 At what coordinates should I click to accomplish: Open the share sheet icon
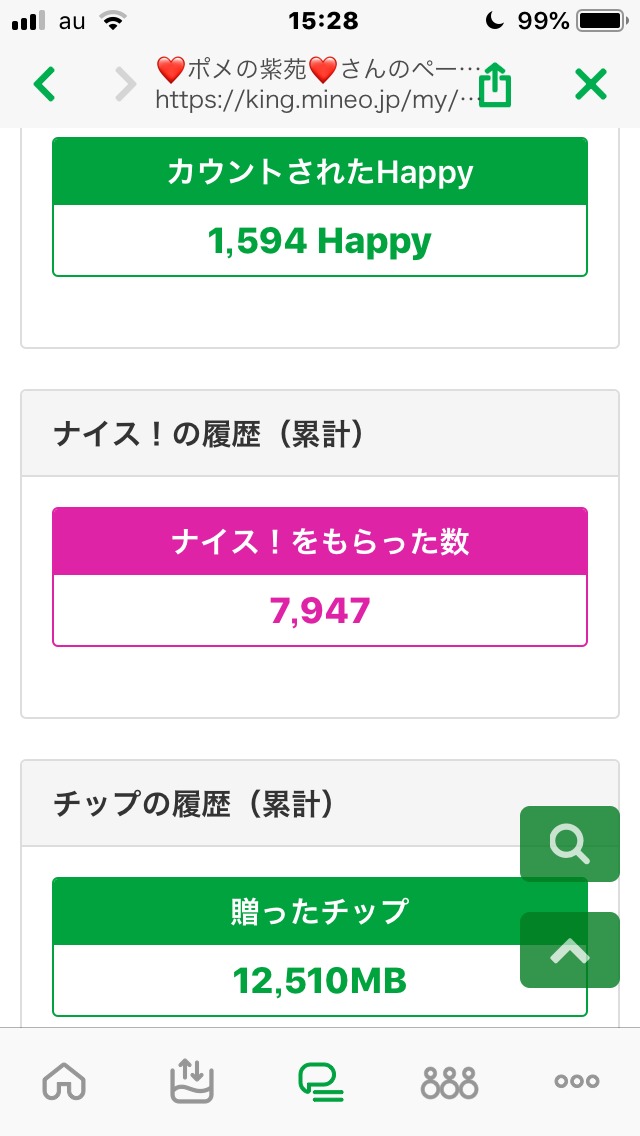pyautogui.click(x=495, y=85)
